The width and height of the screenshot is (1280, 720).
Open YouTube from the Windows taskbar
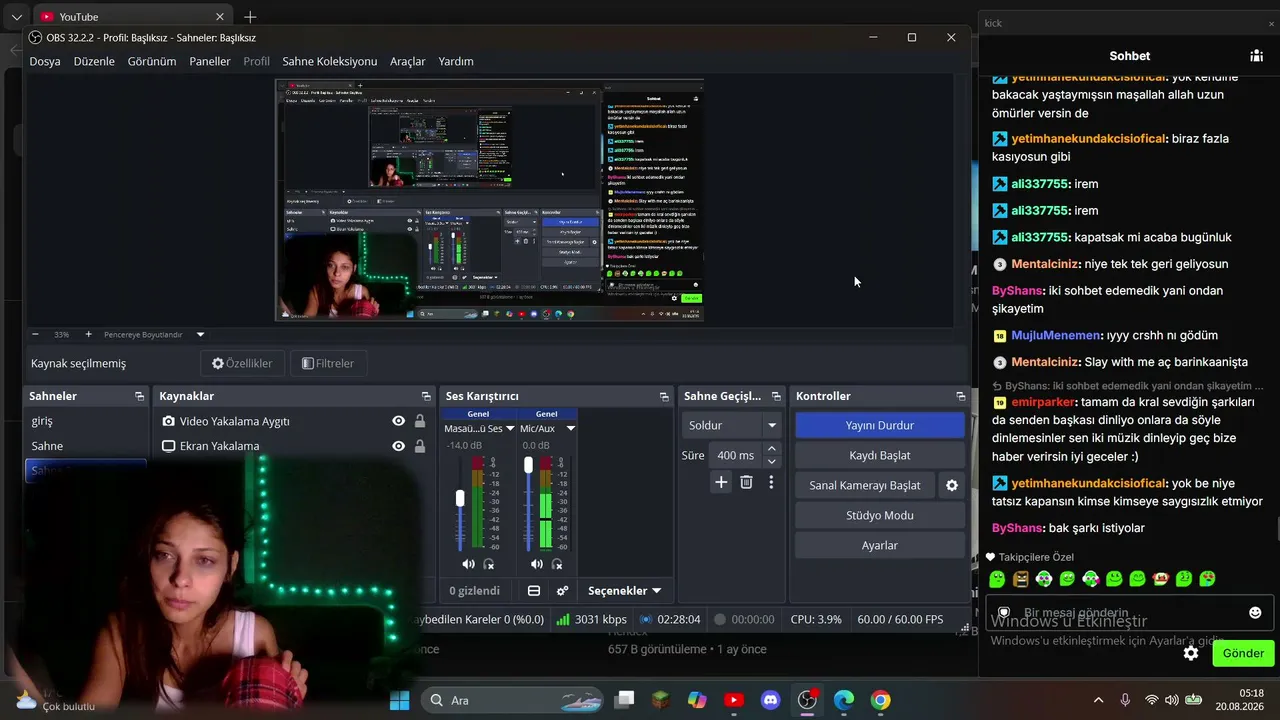(x=734, y=700)
